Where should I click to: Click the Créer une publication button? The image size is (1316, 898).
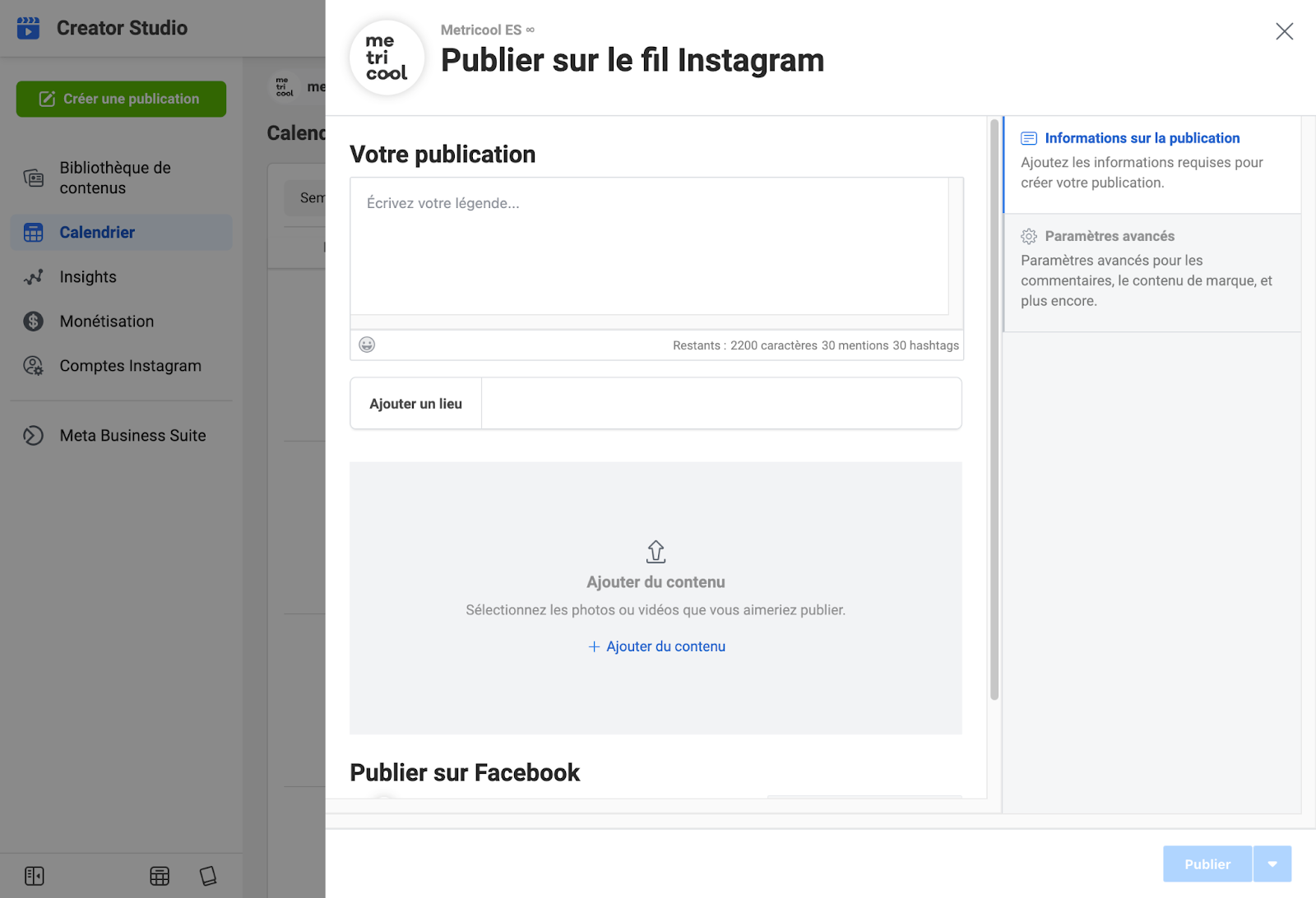121,99
